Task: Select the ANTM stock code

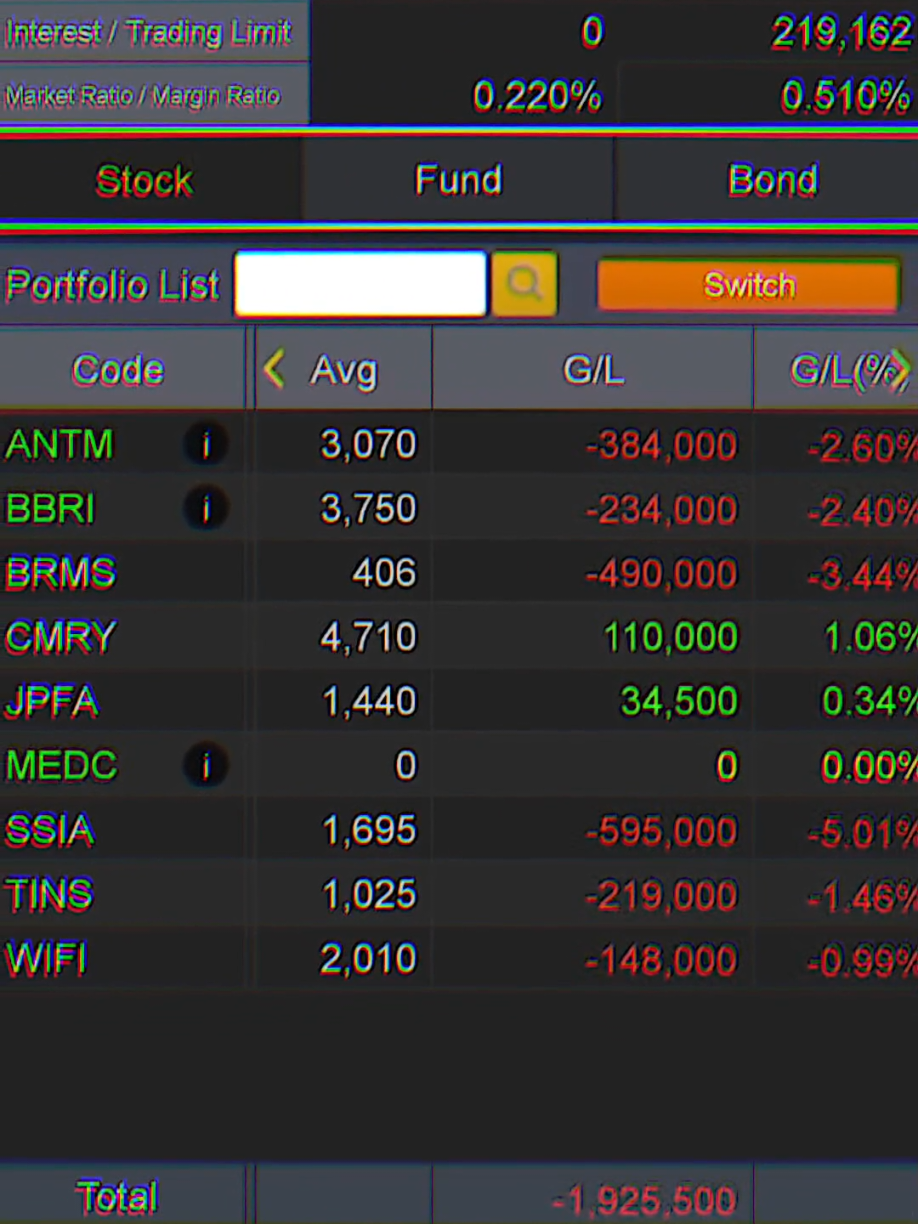Action: 60,444
